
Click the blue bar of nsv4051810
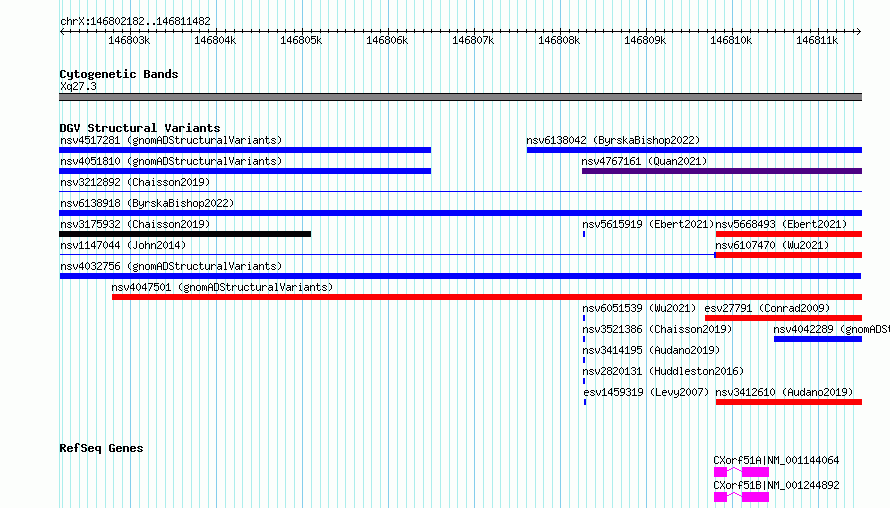point(245,171)
